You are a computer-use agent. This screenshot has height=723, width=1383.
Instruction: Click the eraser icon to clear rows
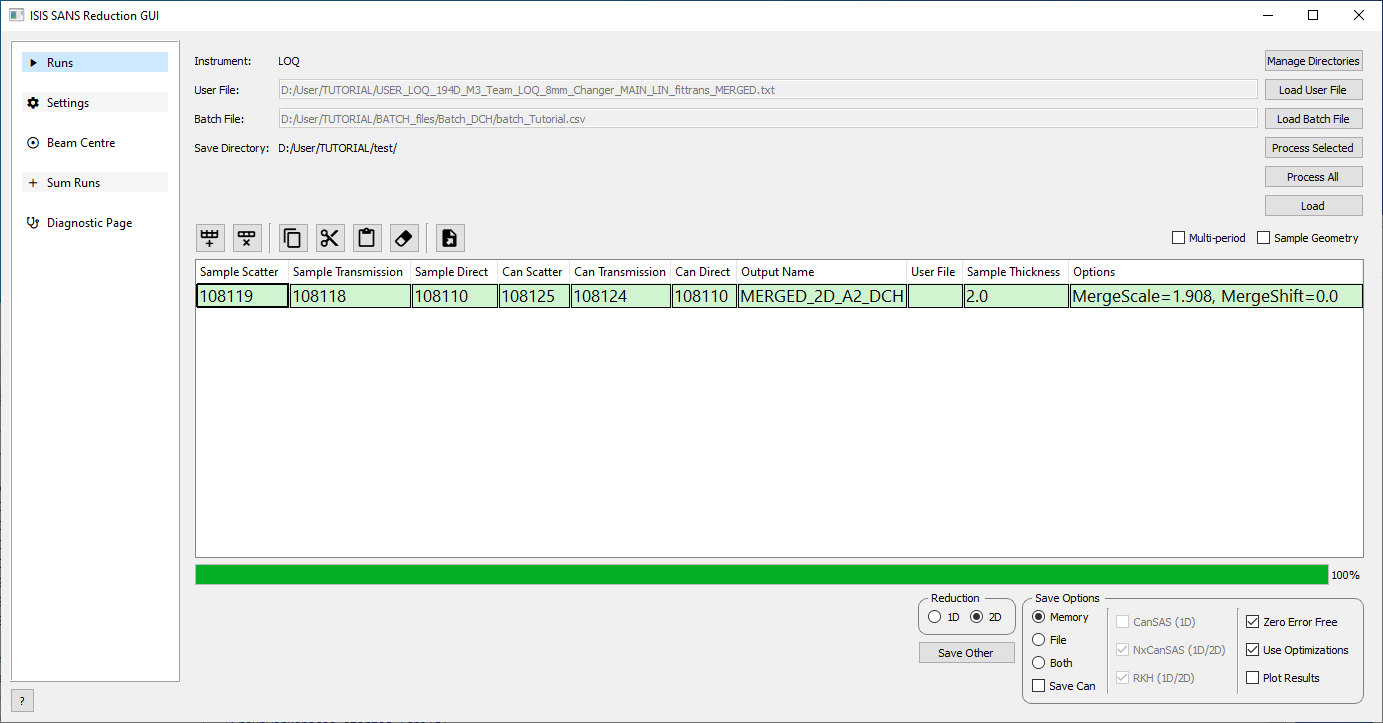tap(403, 238)
